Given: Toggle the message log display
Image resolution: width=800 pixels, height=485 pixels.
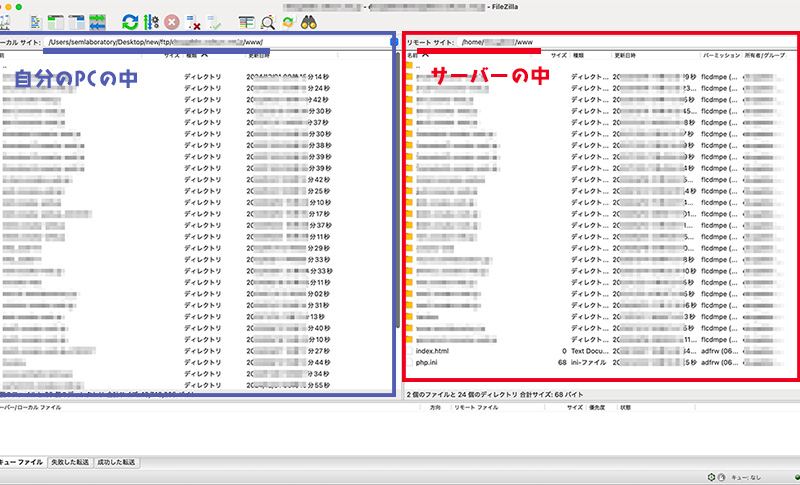Looking at the screenshot, I should click(36, 21).
